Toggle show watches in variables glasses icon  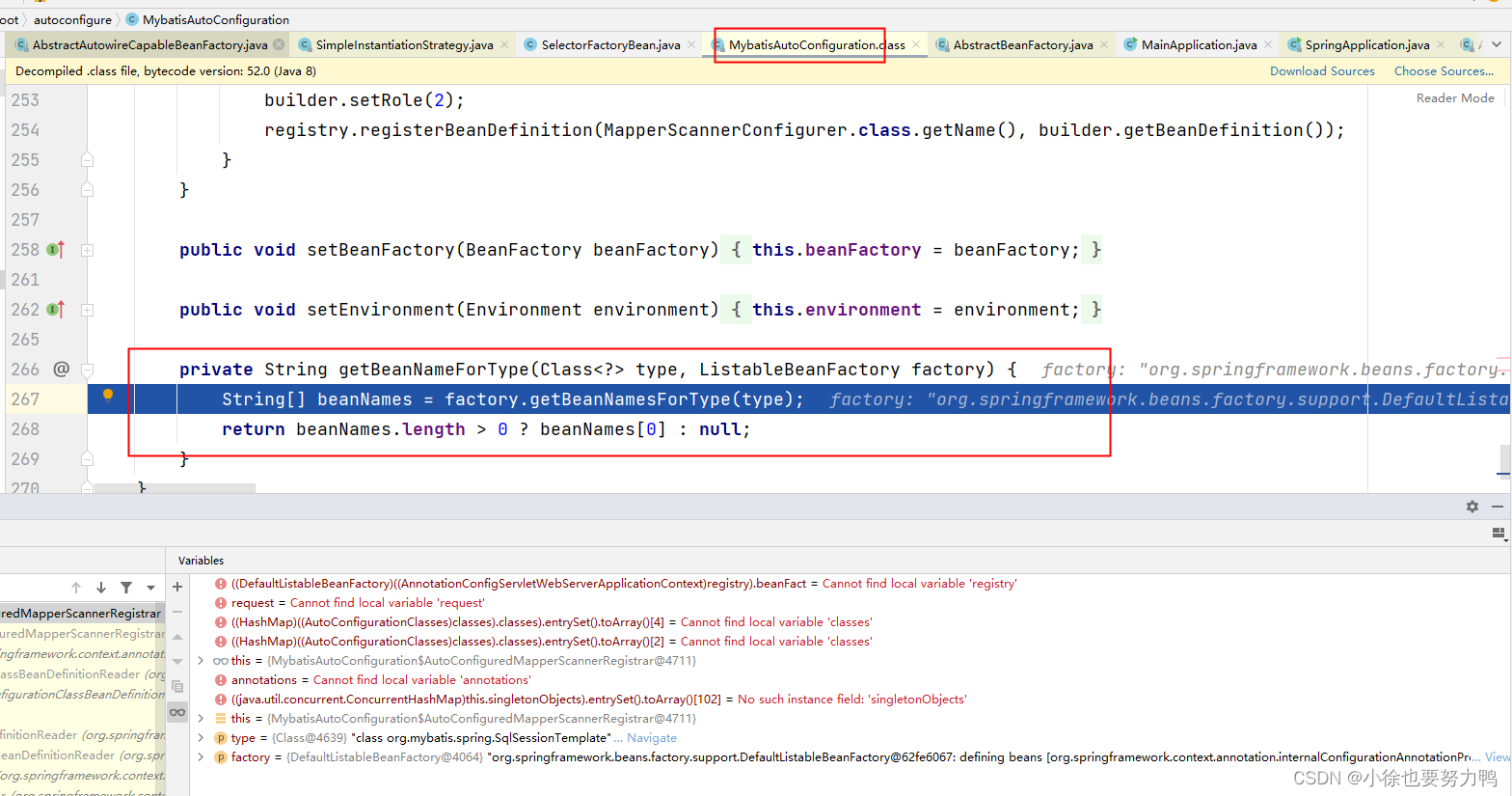(177, 712)
